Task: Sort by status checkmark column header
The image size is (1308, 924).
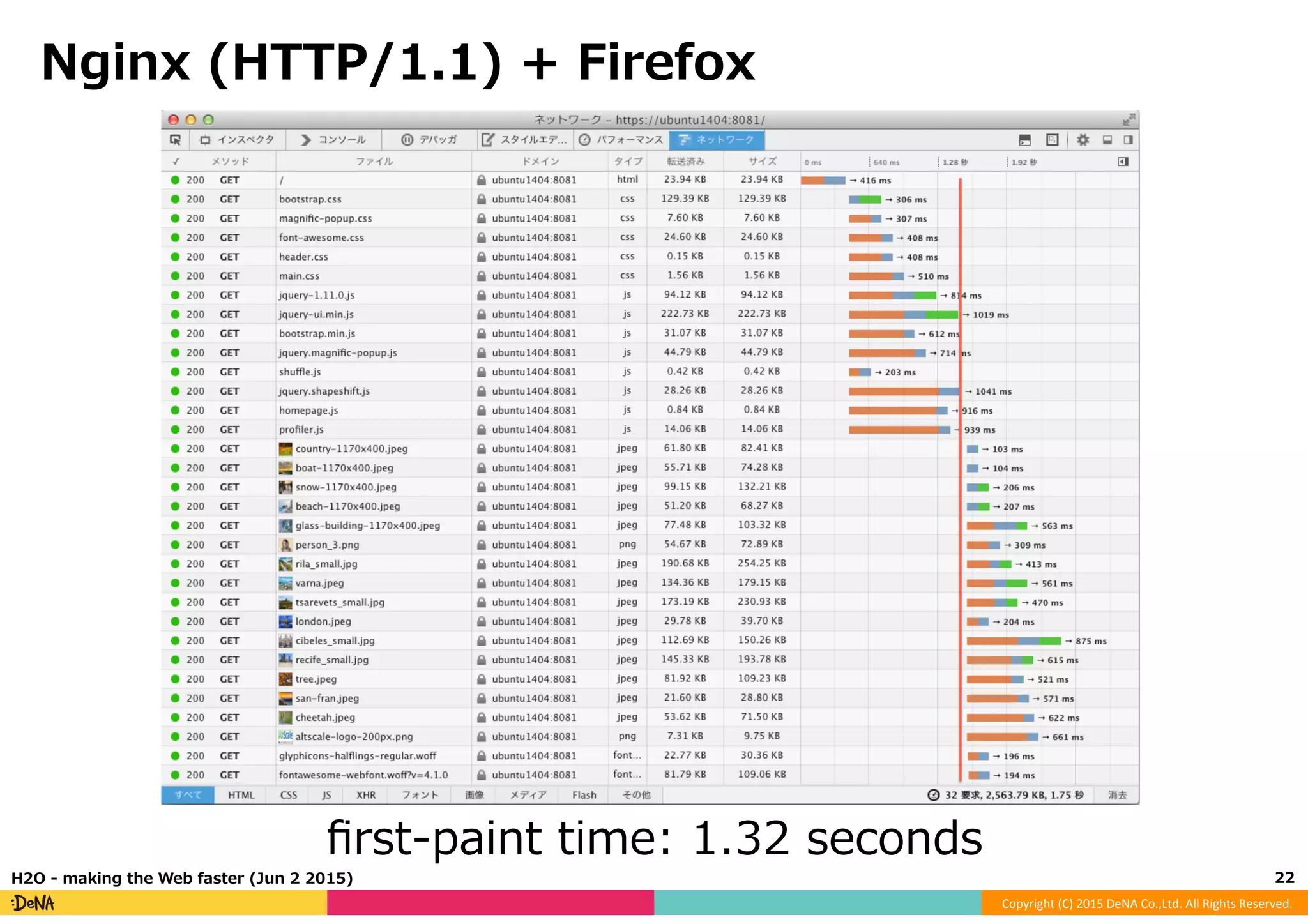Action: 175,162
